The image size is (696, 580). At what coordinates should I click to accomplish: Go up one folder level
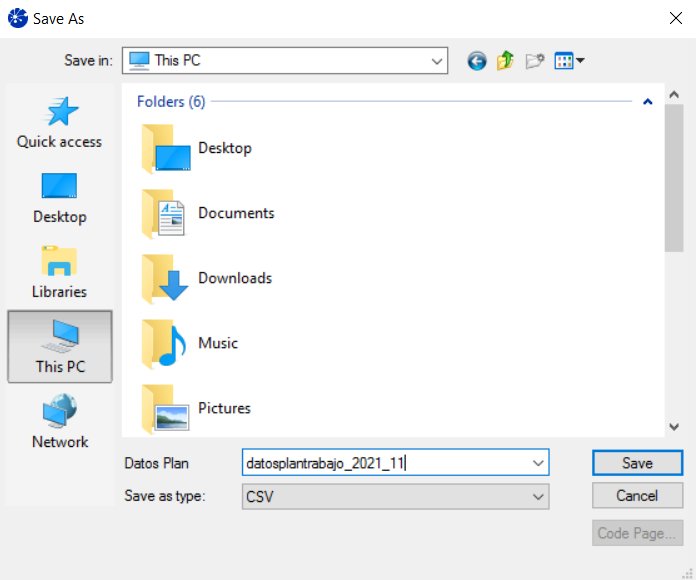tap(506, 61)
